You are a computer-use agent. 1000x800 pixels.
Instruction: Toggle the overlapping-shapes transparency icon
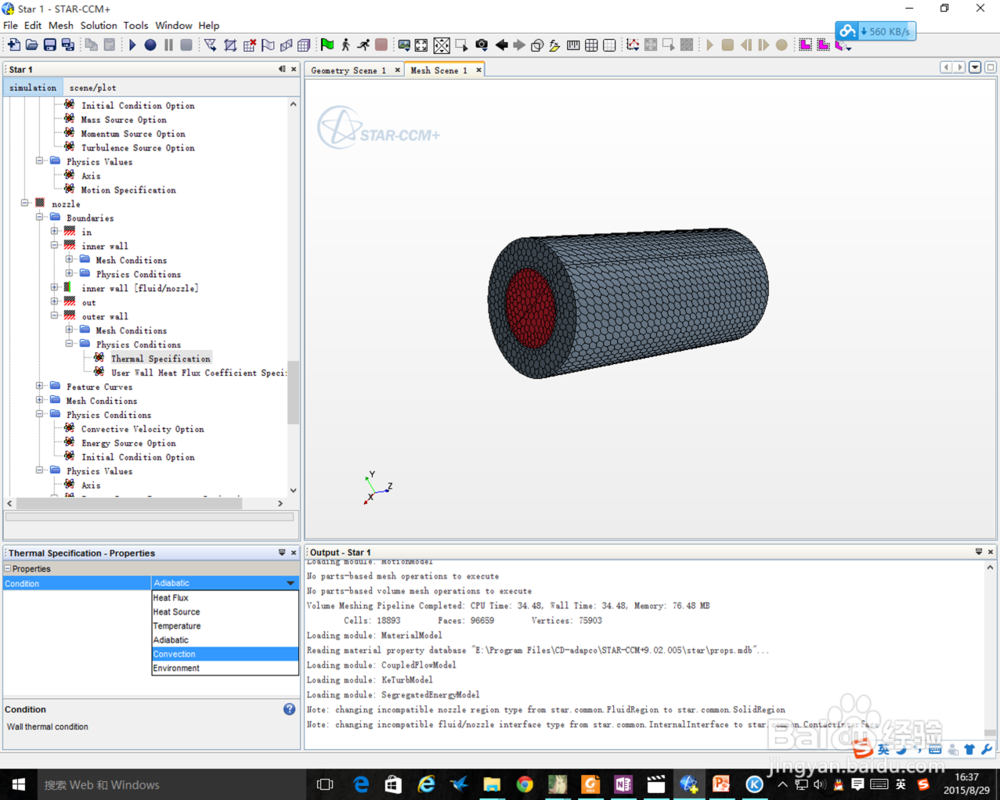[537, 45]
